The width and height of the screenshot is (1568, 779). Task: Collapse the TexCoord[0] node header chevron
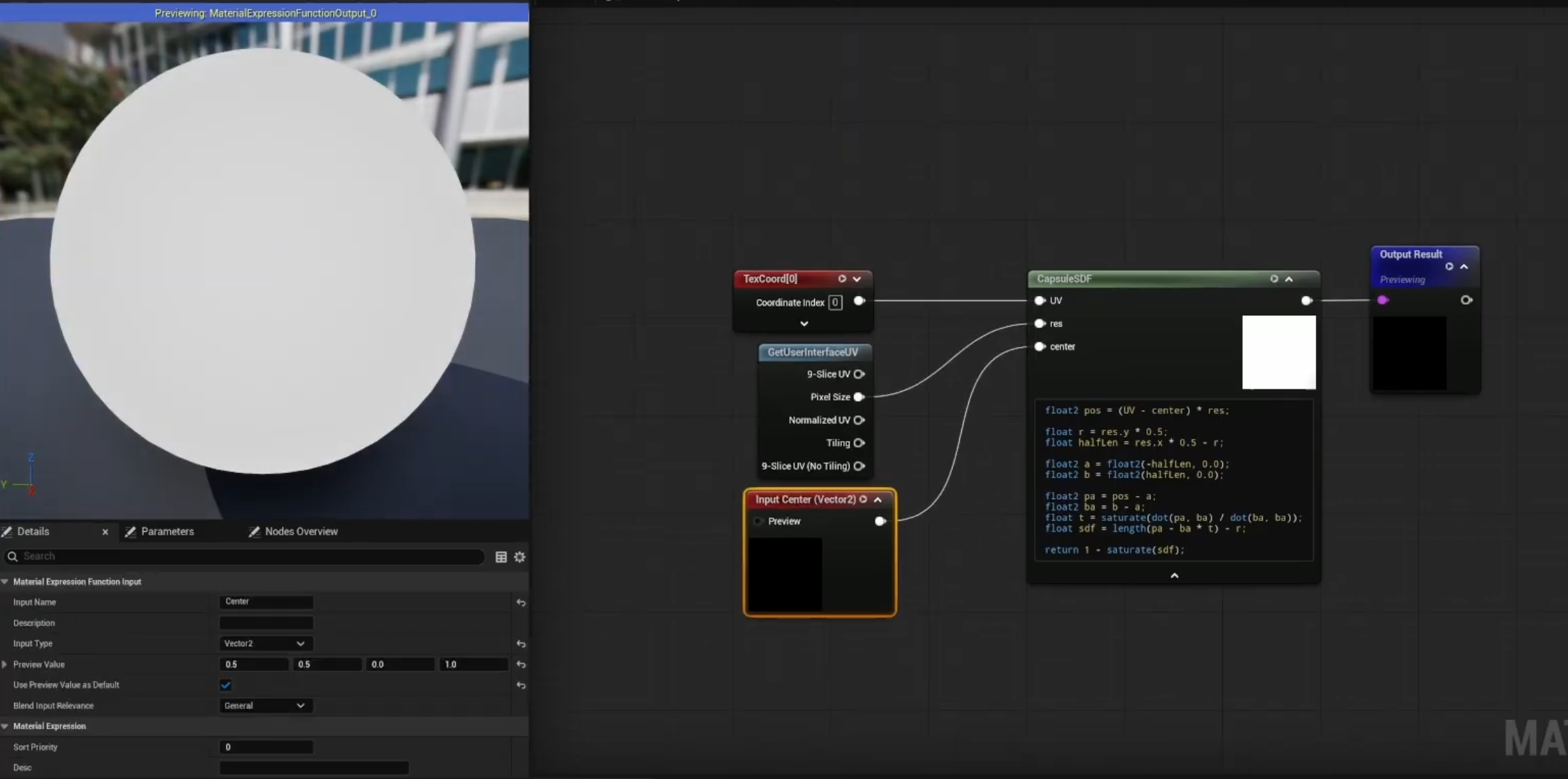click(857, 279)
